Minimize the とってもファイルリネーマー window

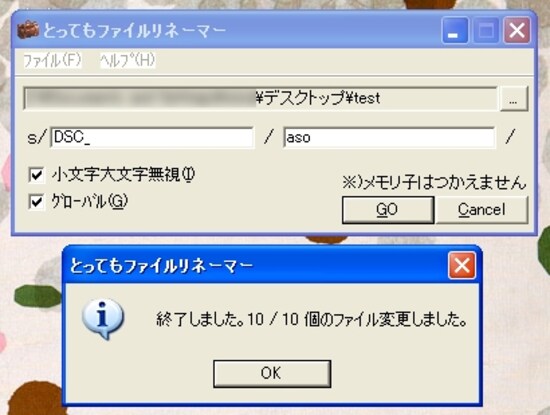point(455,31)
